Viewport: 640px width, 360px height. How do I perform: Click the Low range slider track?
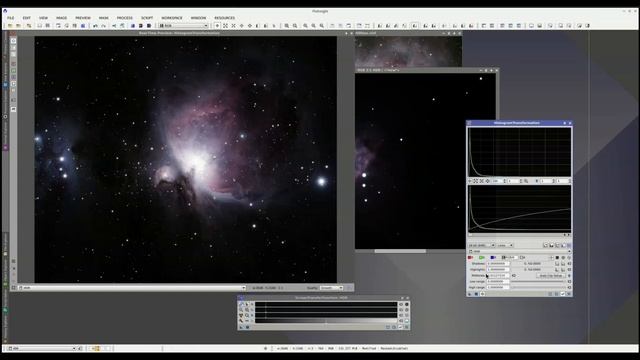(x=537, y=282)
